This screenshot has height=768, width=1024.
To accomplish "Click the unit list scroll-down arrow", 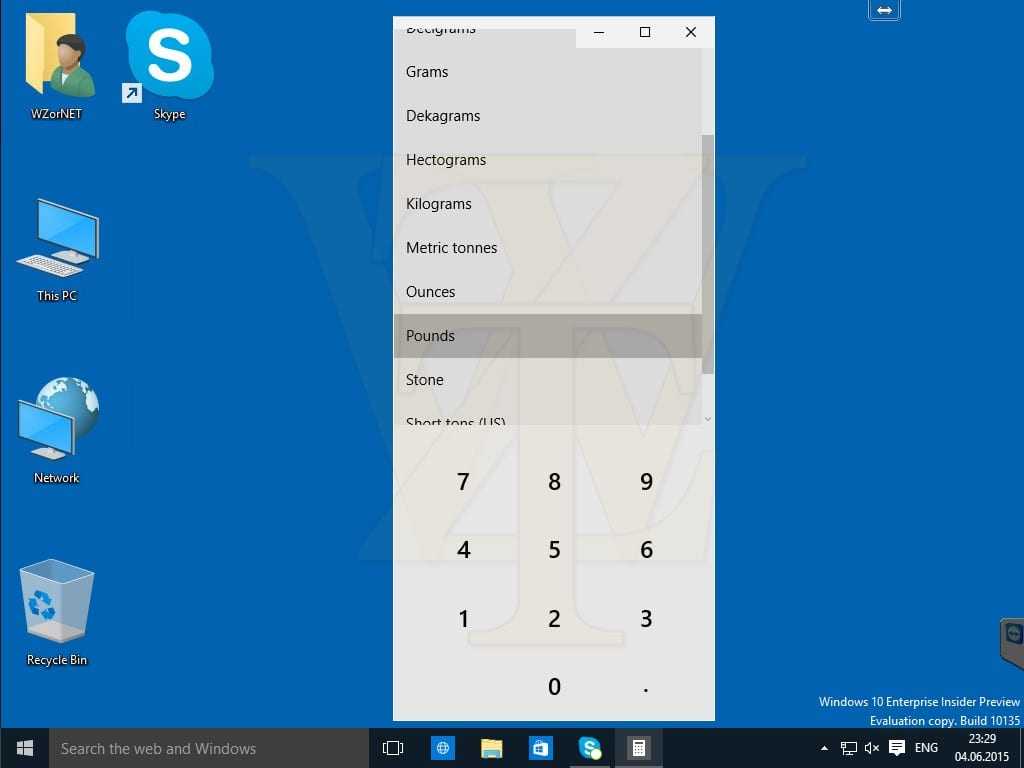I will point(708,419).
